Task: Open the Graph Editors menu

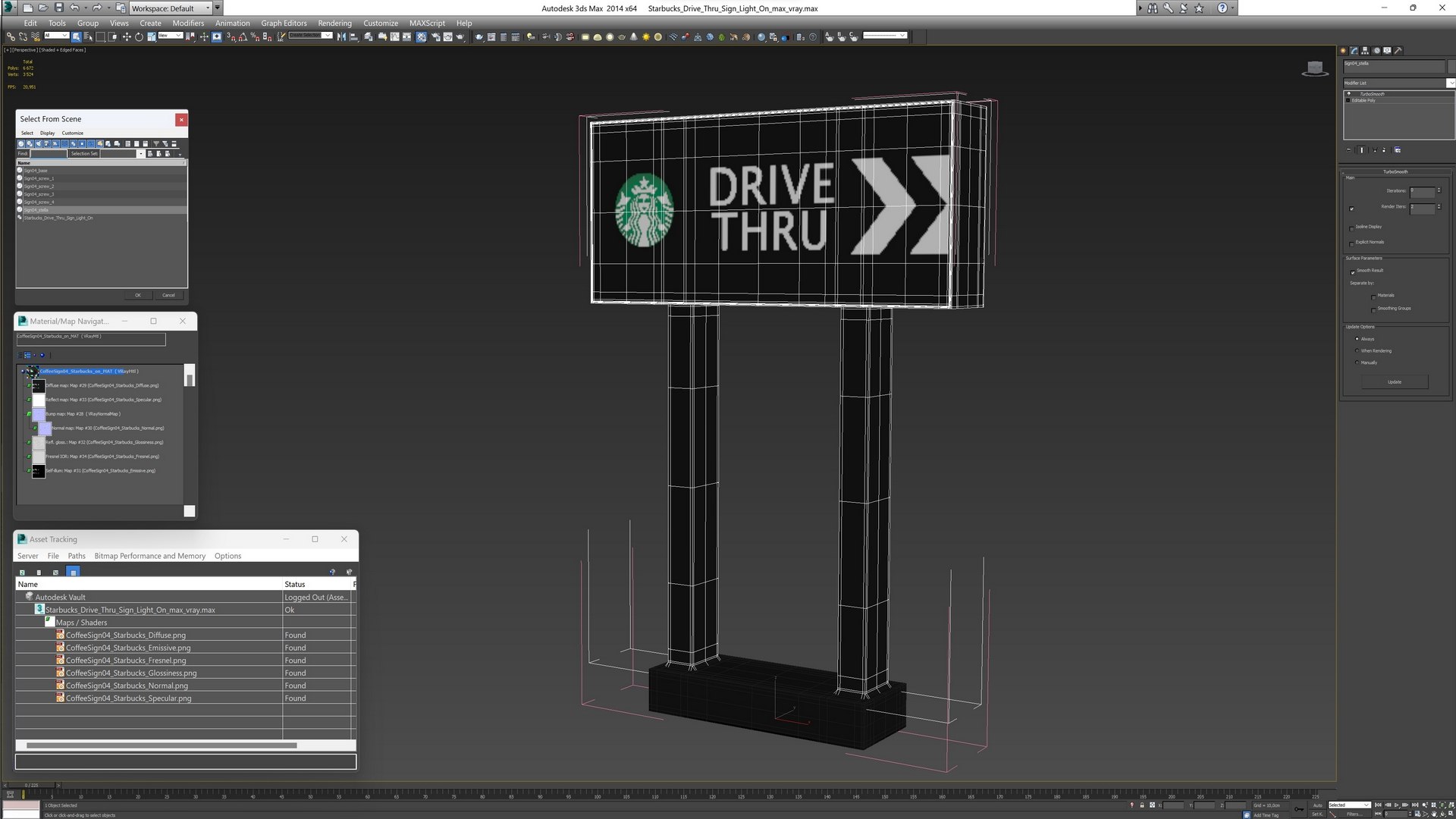Action: (x=284, y=23)
